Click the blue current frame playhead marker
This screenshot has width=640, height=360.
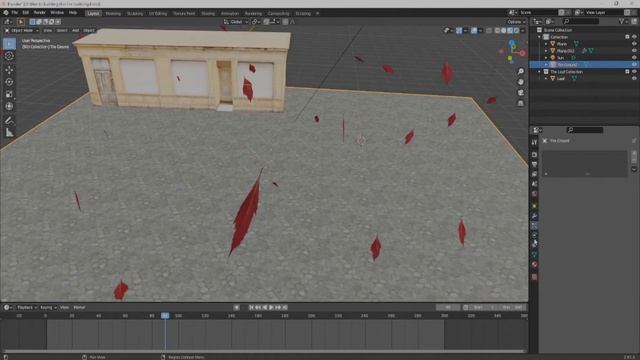point(165,316)
